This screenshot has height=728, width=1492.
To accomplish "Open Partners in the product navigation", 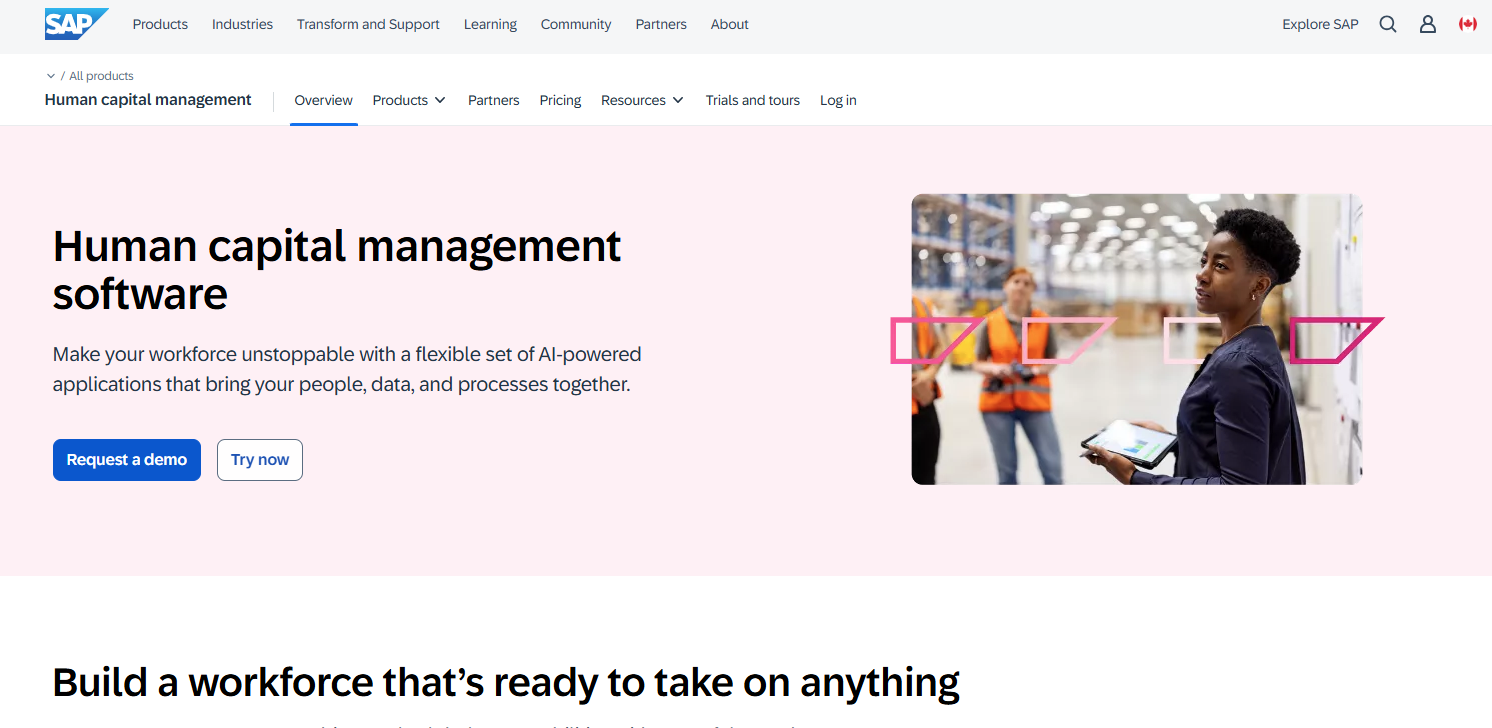I will click(493, 100).
